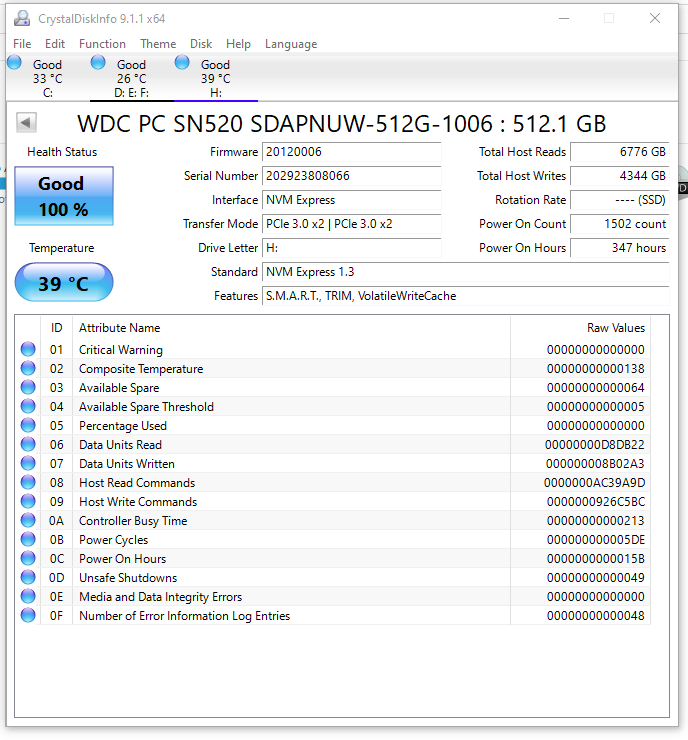688x740 pixels.
Task: Click the Total Host Writes value 4344 GB
Action: click(620, 176)
